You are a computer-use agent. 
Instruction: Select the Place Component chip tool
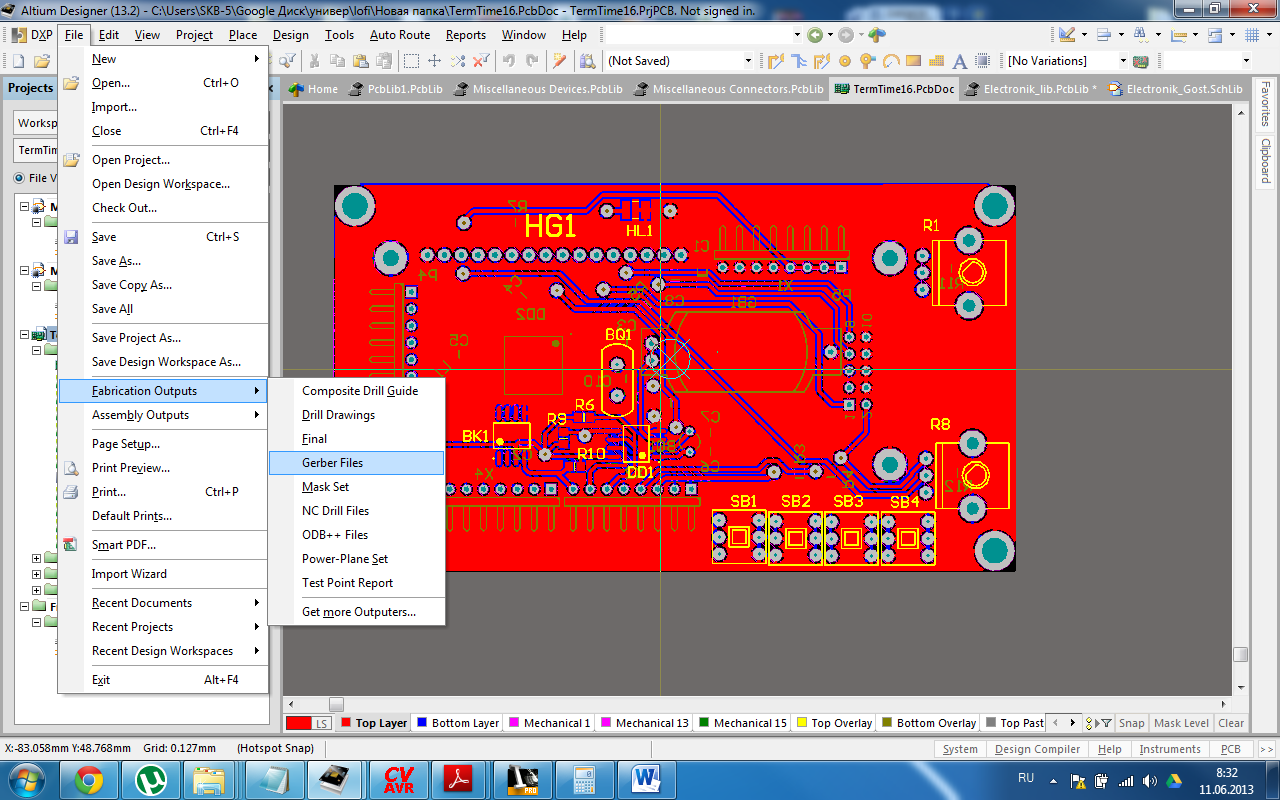[982, 61]
